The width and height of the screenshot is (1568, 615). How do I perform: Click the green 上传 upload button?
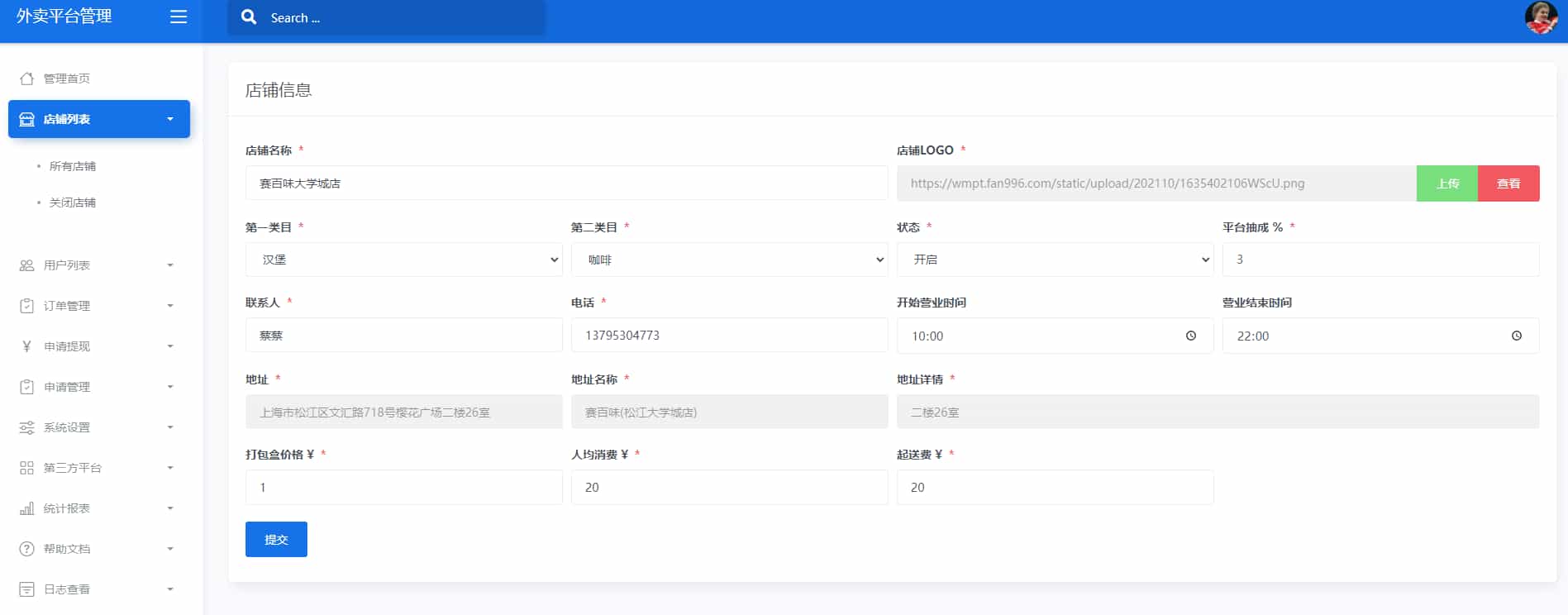coord(1446,184)
